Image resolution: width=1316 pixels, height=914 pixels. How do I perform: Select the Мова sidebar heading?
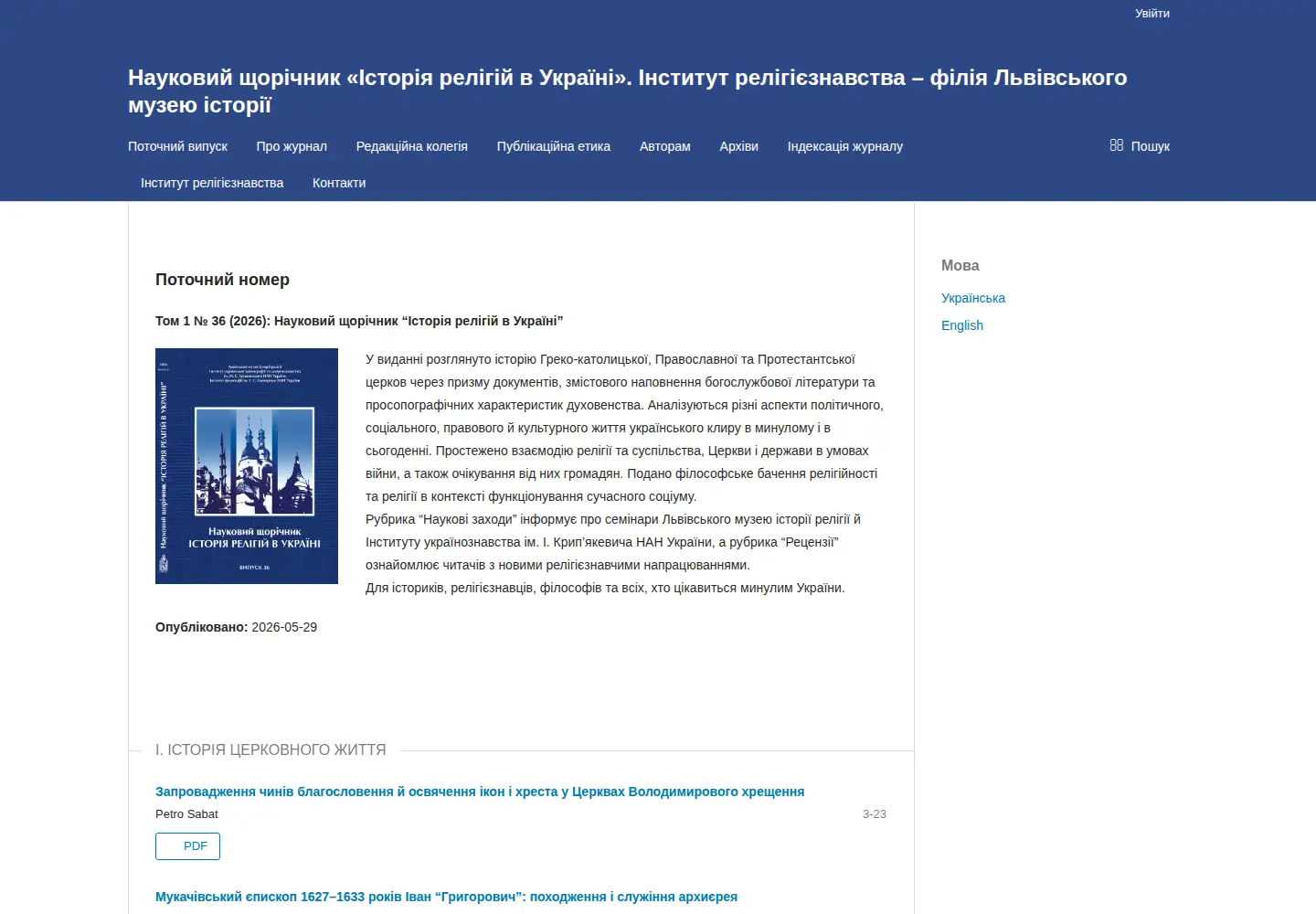coord(960,265)
